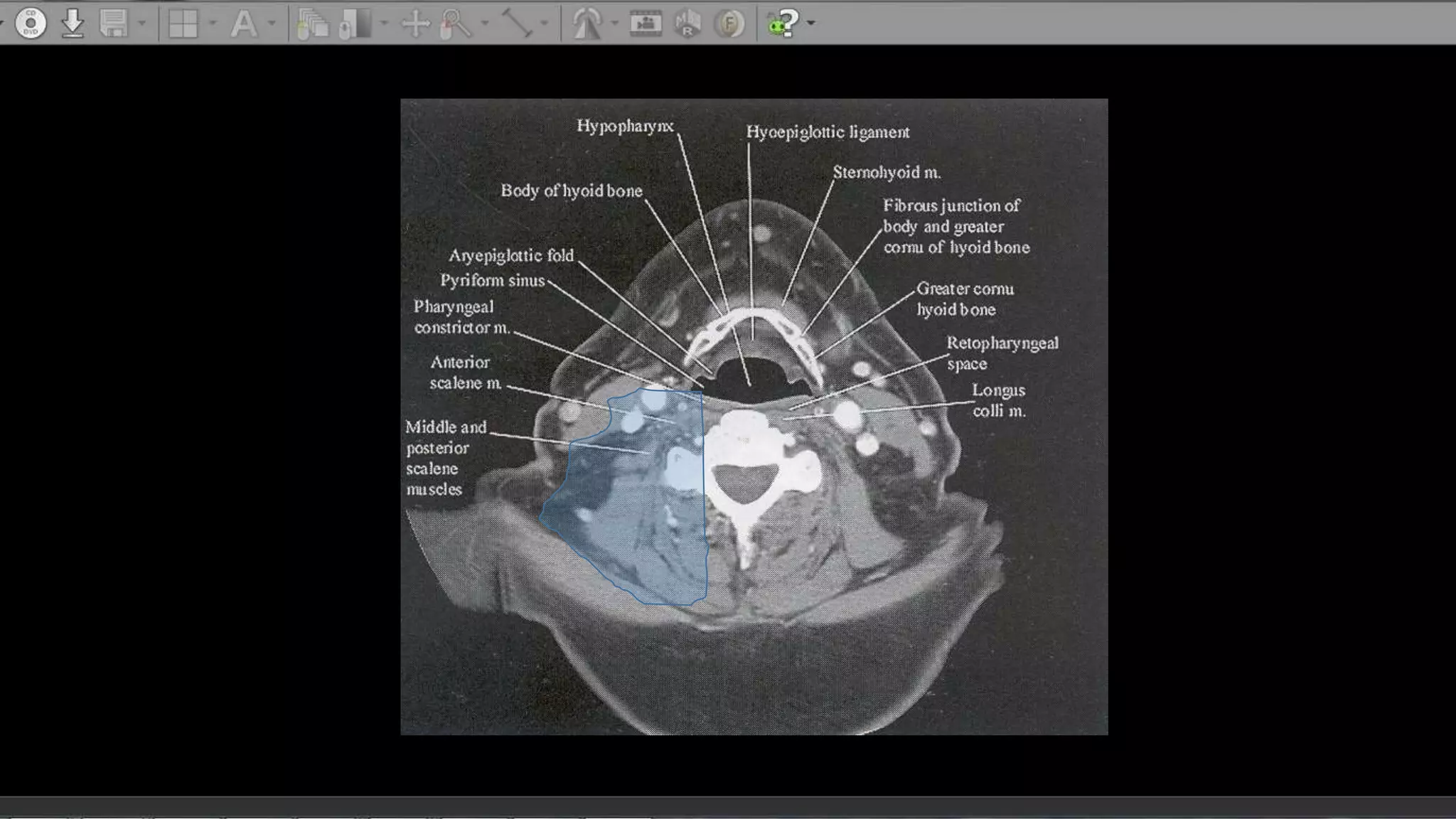Click the floppy disk save icon
The height and width of the screenshot is (819, 1456).
point(114,23)
